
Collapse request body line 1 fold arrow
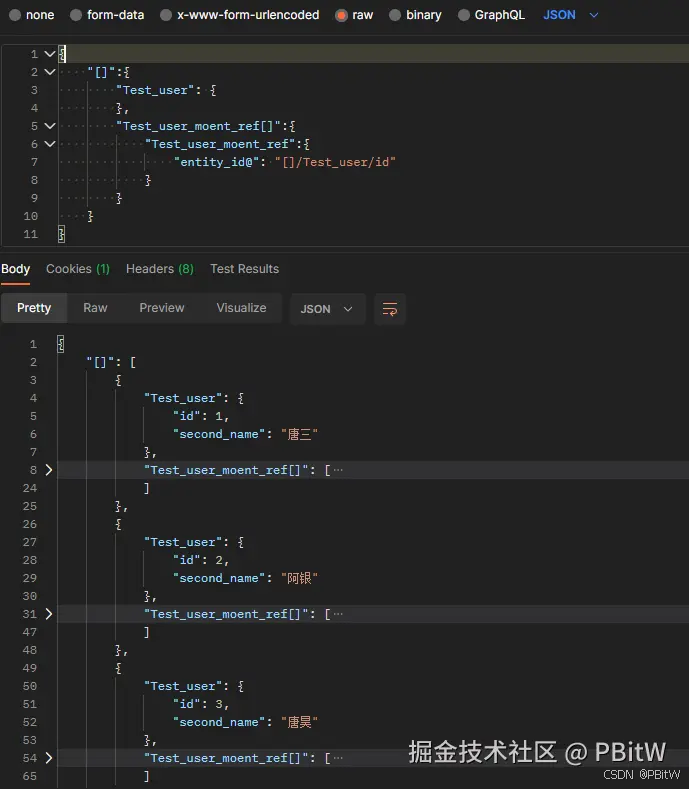(x=49, y=53)
